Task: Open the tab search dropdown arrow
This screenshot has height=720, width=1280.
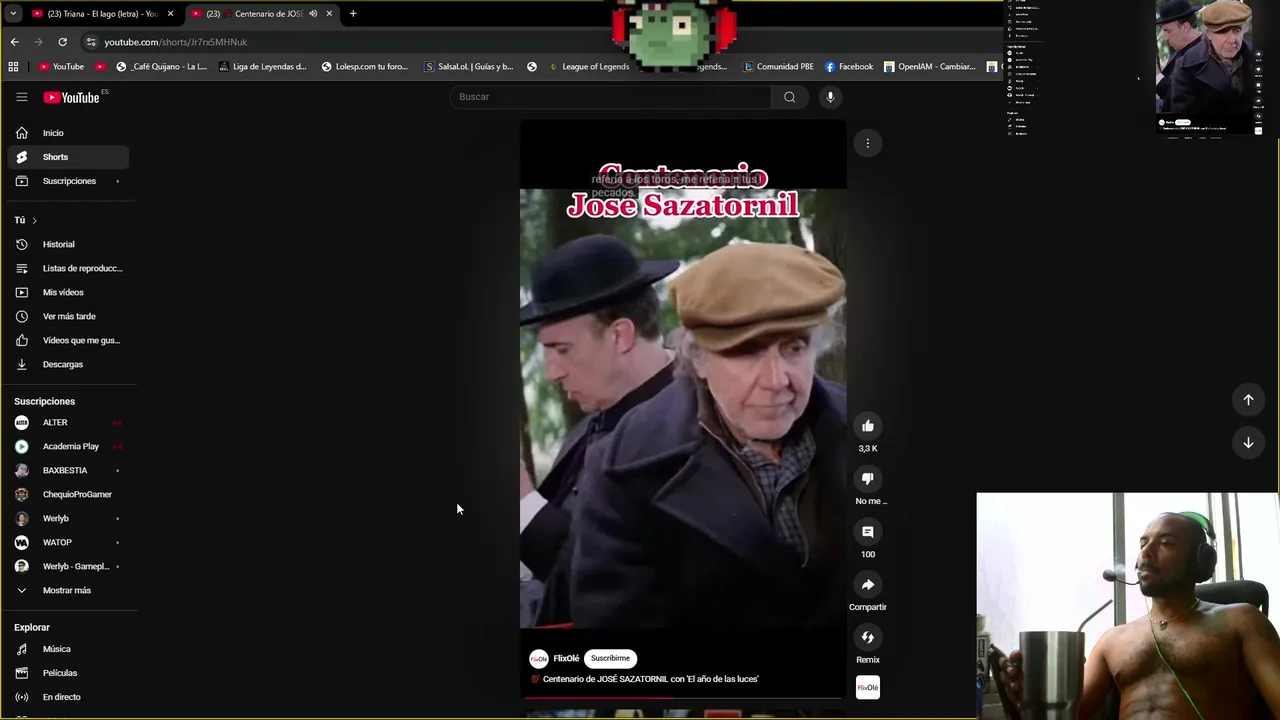Action: pos(13,14)
